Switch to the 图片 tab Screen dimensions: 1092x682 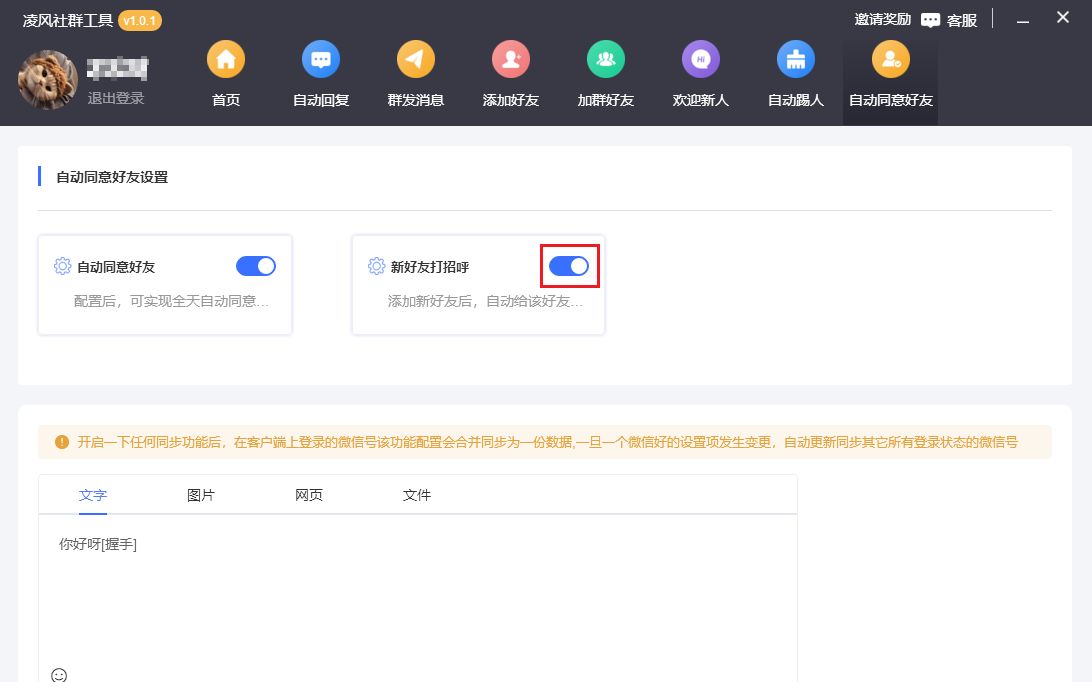tap(201, 495)
